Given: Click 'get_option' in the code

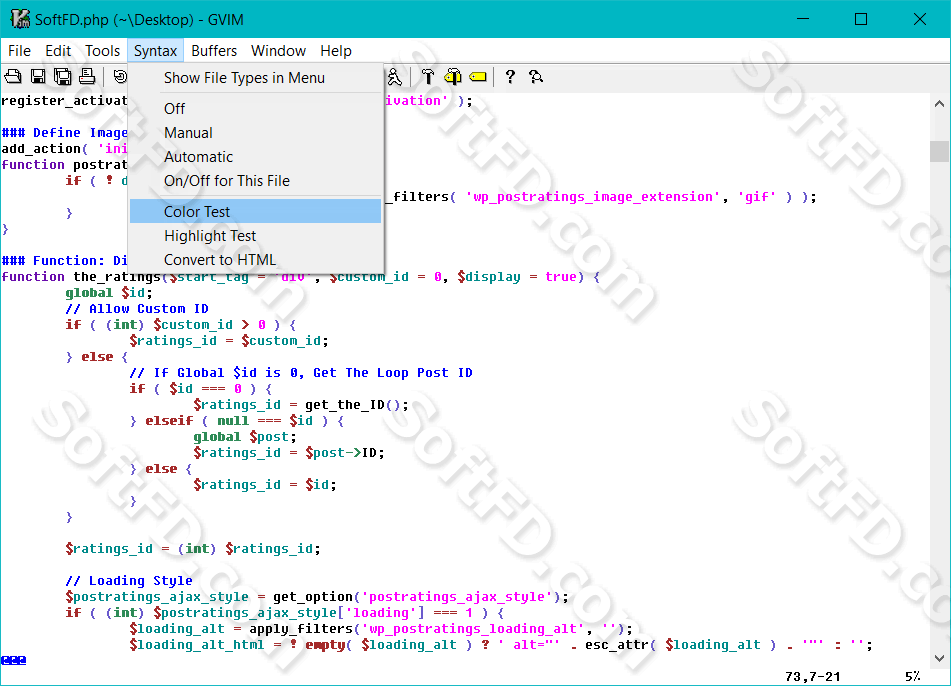Looking at the screenshot, I should click(313, 597).
